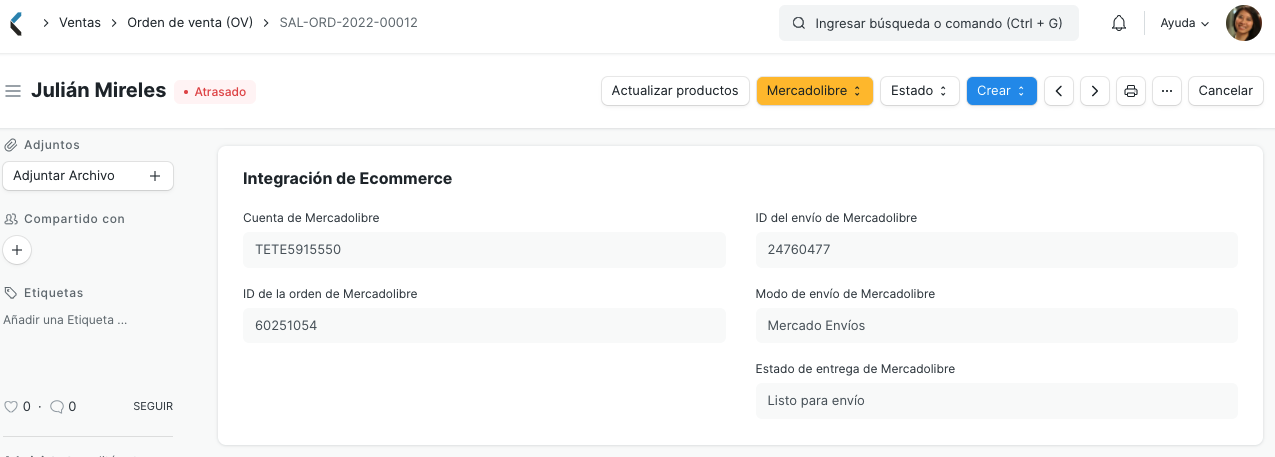
Task: Click the ERPNext home logo icon
Action: 15,23
